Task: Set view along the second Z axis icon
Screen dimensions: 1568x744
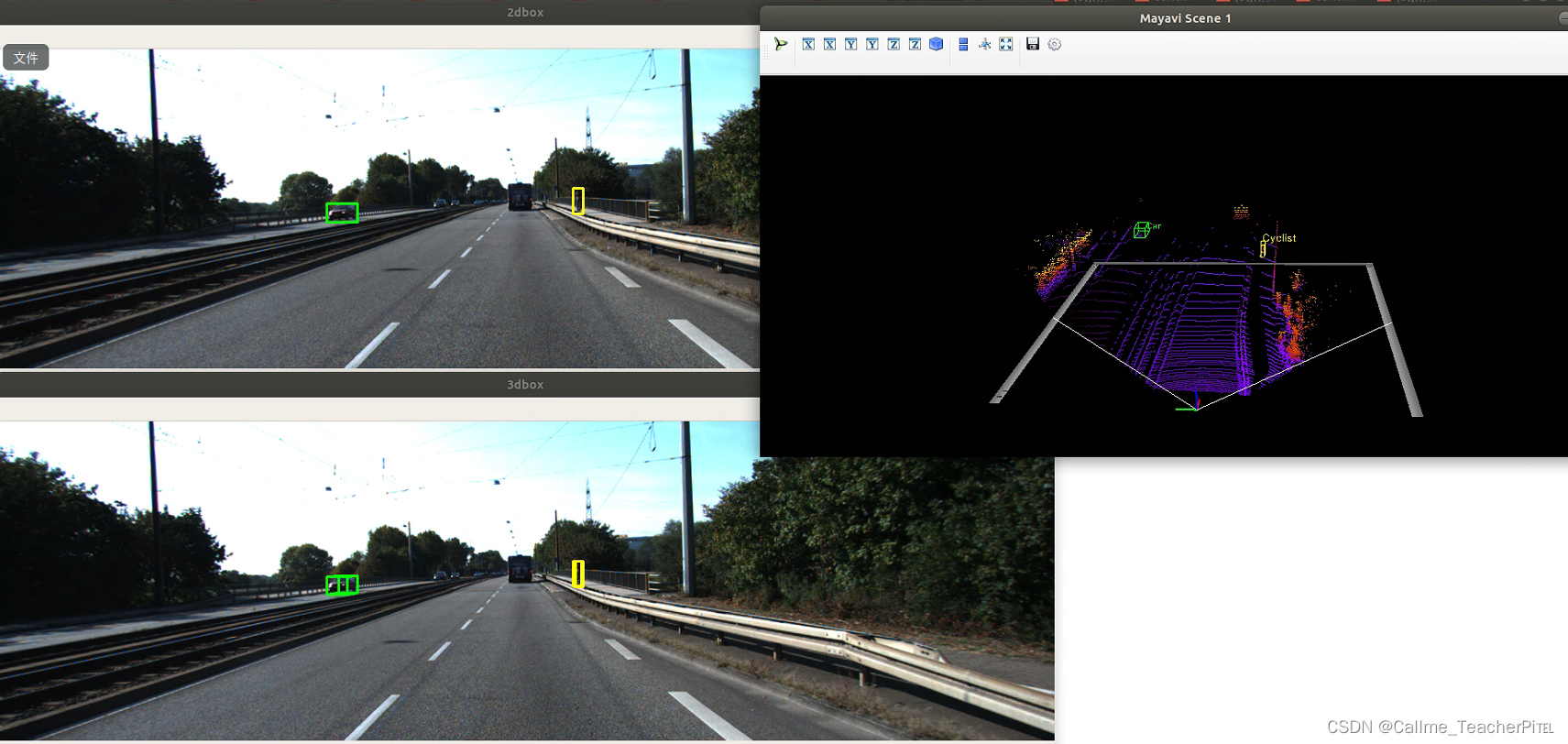Action: (915, 44)
